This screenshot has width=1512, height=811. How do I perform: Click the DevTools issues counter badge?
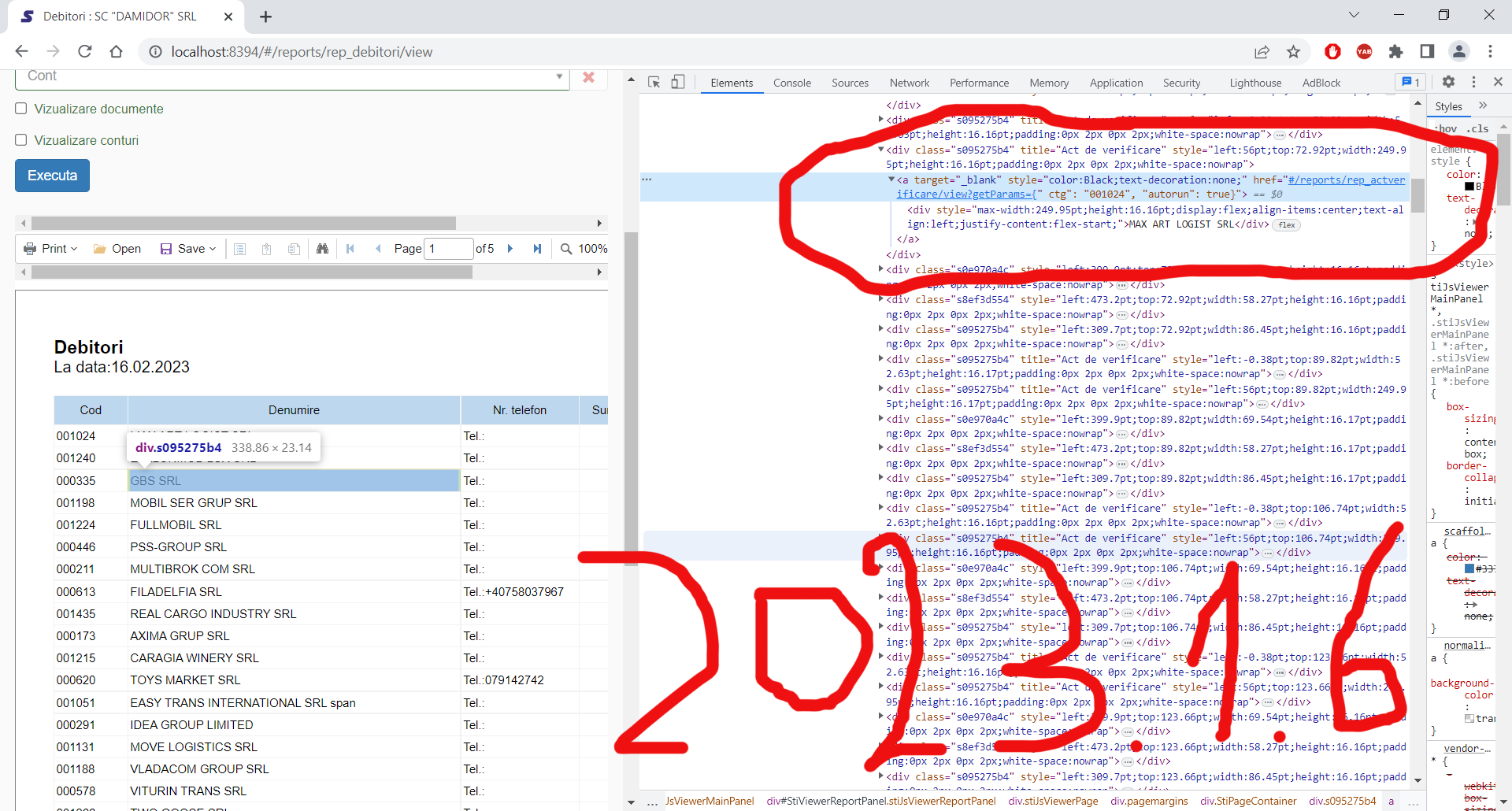tap(1410, 82)
